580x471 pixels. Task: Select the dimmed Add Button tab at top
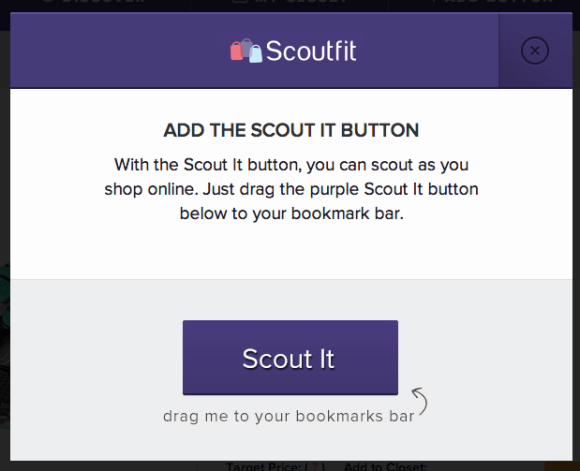[x=492, y=2]
